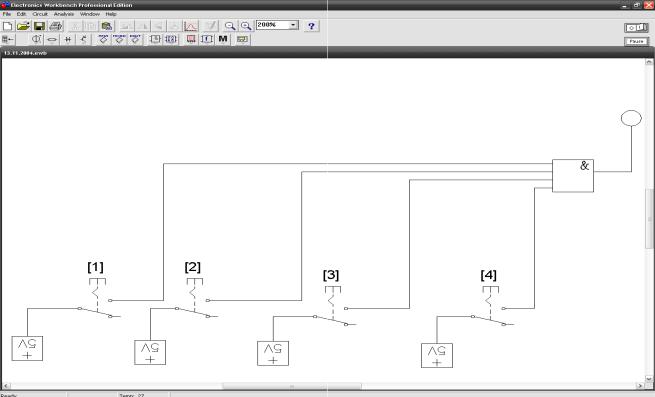Open Help with question mark icon
Screen dimensions: 655x397
point(311,26)
